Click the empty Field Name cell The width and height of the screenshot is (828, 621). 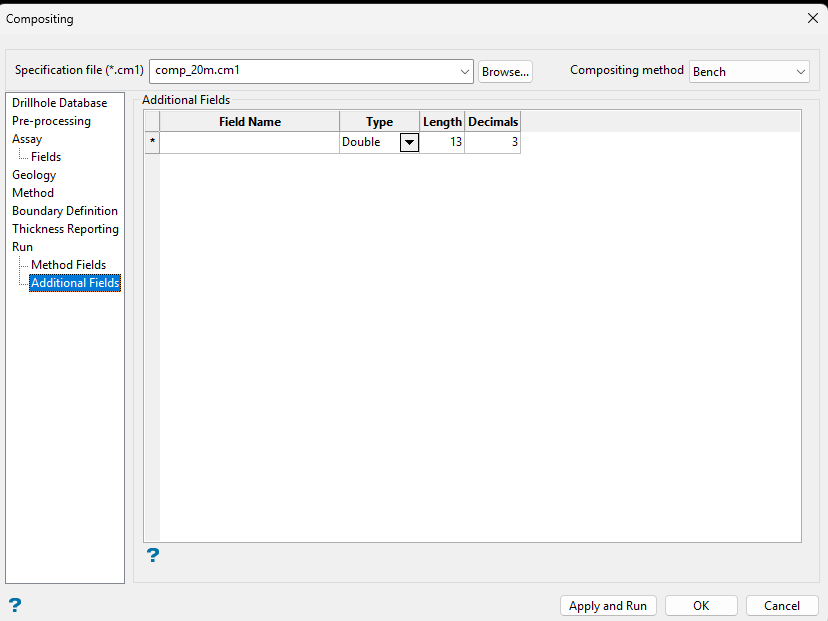pyautogui.click(x=249, y=143)
